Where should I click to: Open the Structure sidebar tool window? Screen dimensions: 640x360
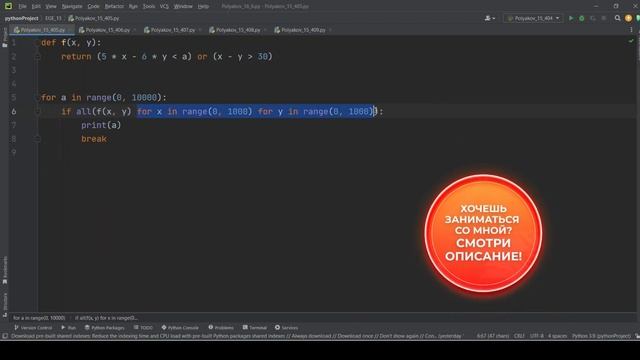click(4, 304)
